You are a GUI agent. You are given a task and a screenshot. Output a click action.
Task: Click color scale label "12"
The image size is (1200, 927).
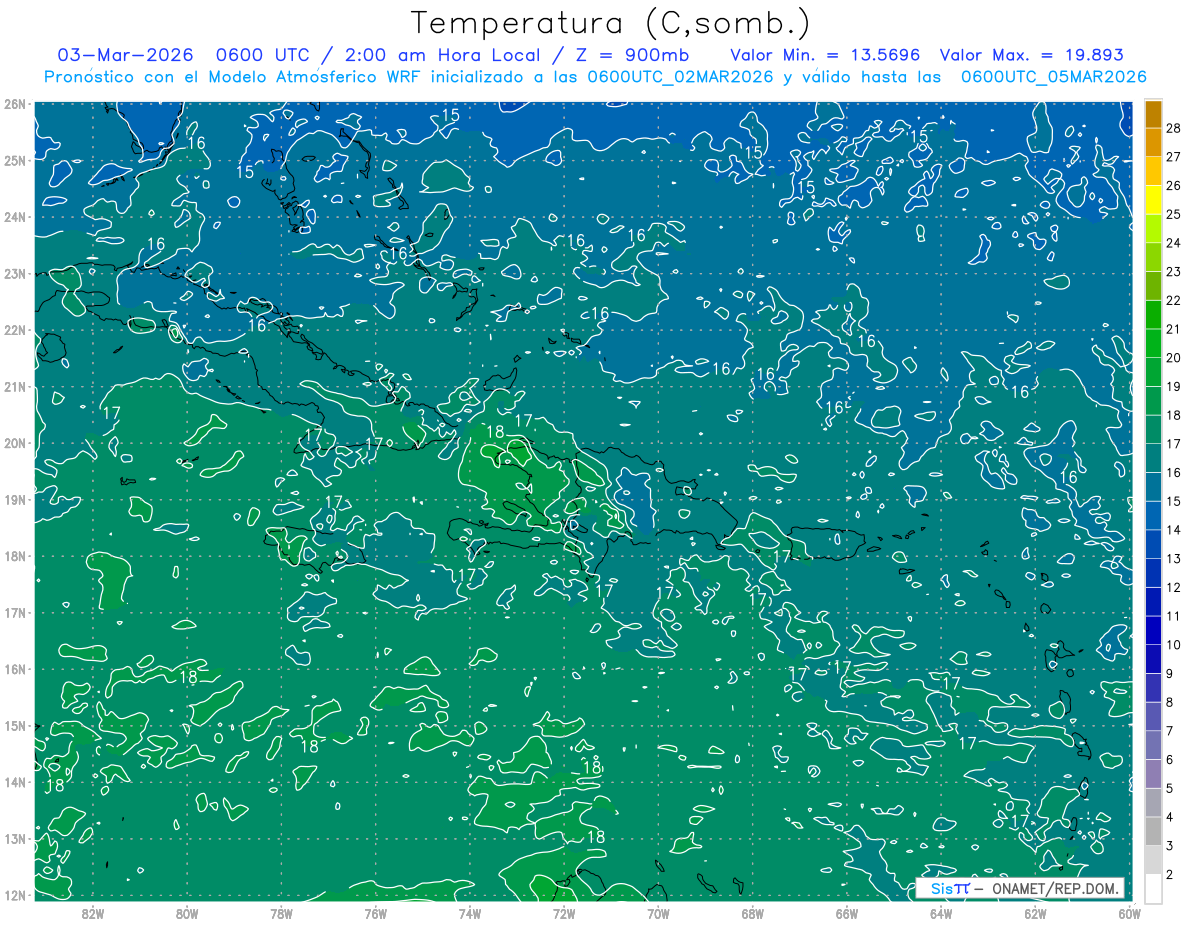point(1173,587)
